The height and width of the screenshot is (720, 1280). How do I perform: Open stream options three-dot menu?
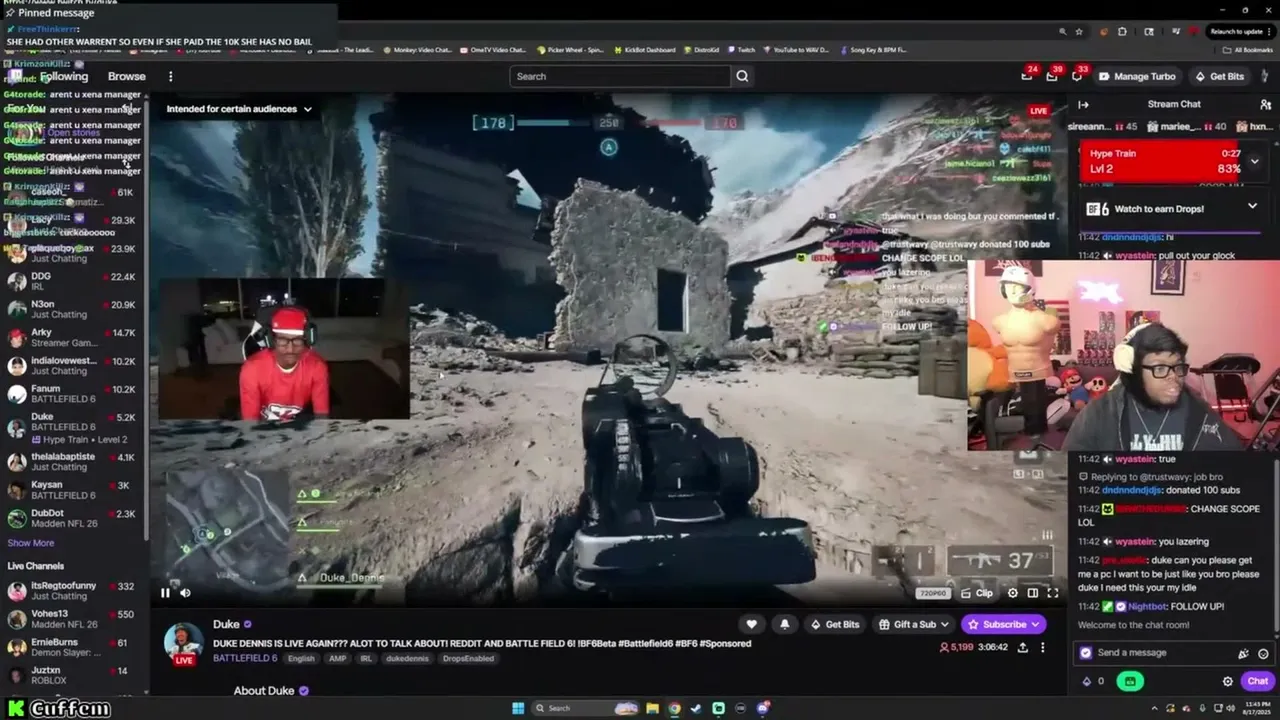pyautogui.click(x=1042, y=647)
